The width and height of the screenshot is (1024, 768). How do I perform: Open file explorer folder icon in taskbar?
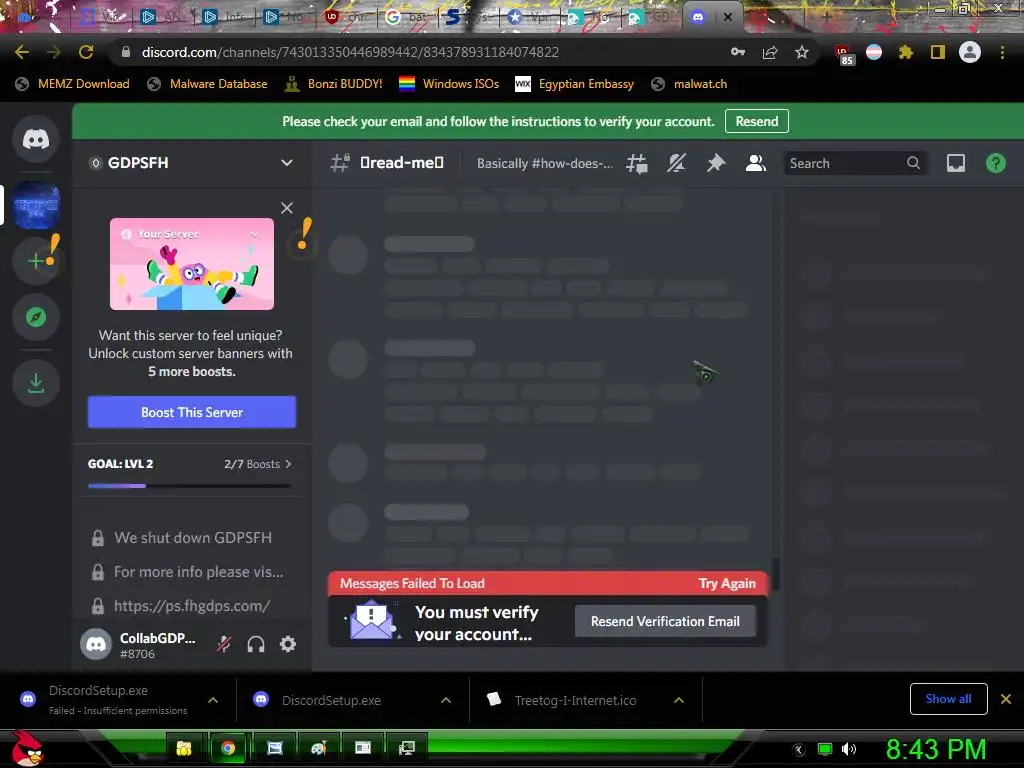click(184, 748)
